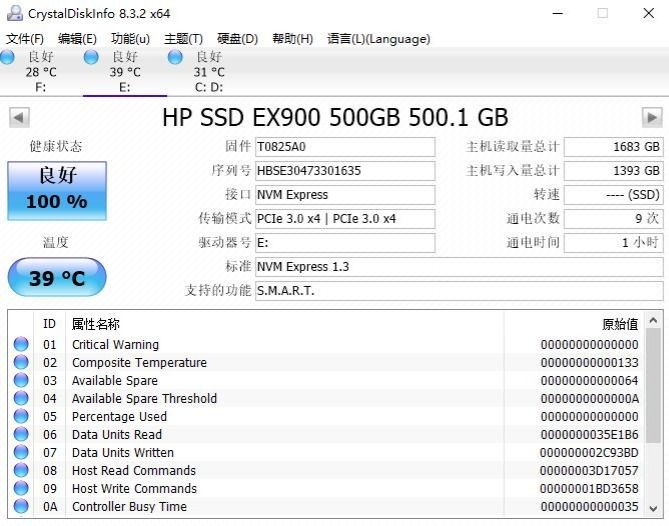Switch to the E: drive tab
Image resolution: width=669 pixels, height=526 pixels.
point(124,72)
